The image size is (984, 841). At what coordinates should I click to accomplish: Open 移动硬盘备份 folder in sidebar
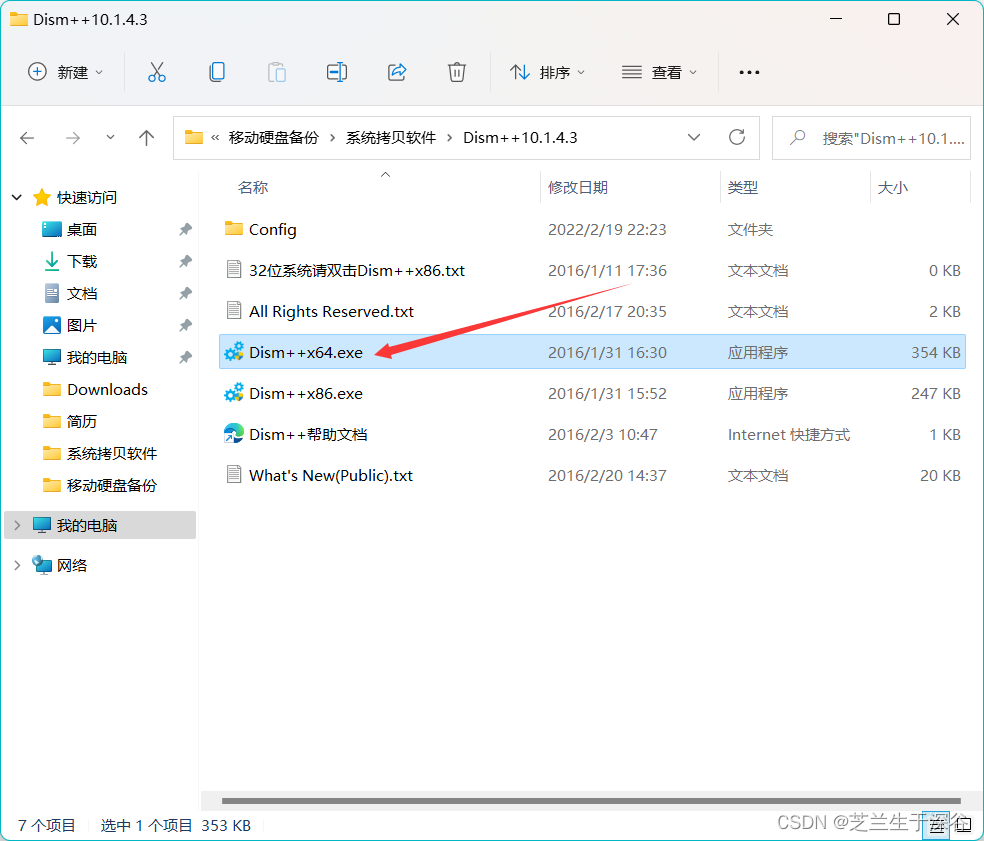(112, 486)
